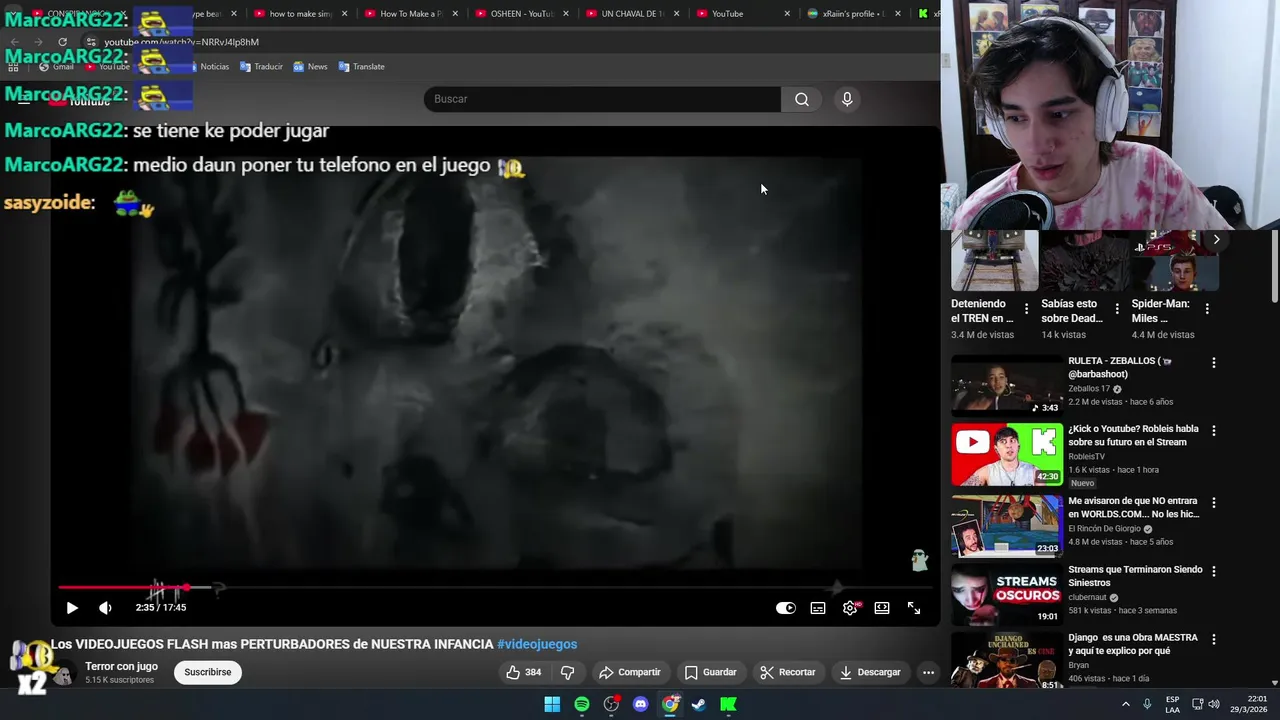Open Spotify from the taskbar
This screenshot has height=720, width=1280.
pos(582,704)
